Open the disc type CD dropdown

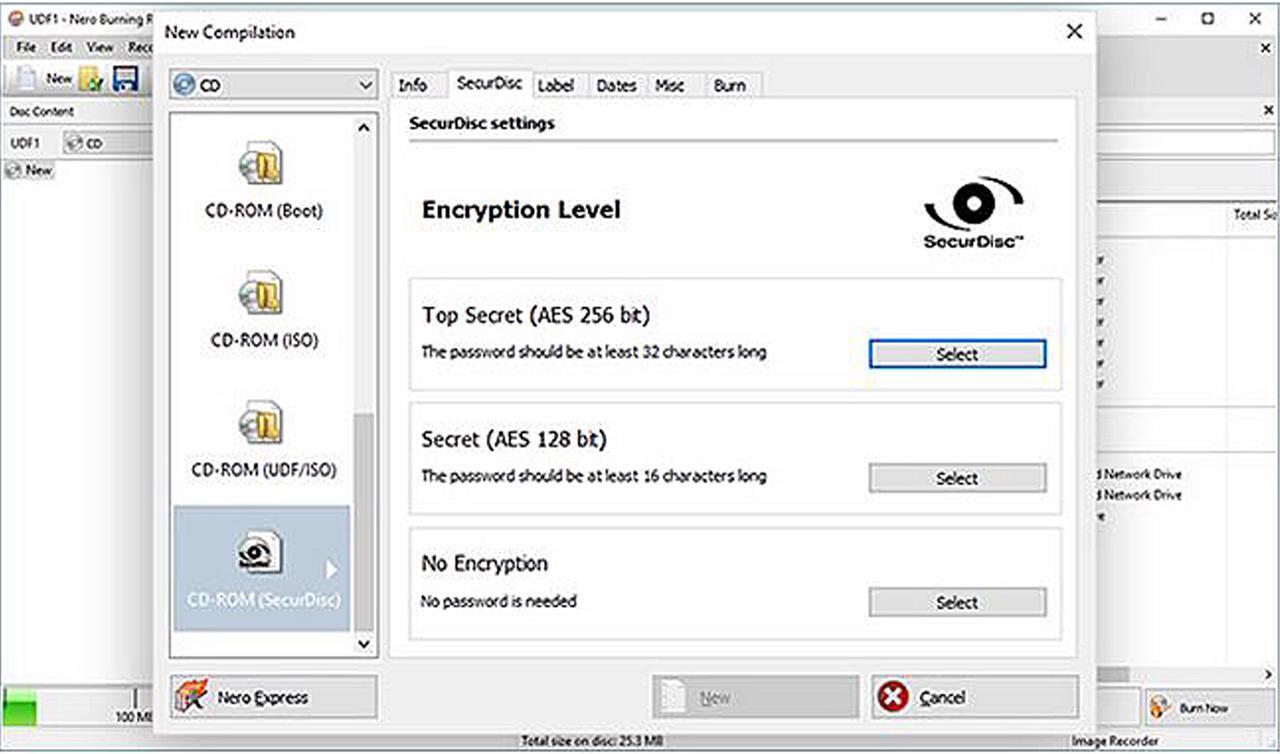(273, 86)
